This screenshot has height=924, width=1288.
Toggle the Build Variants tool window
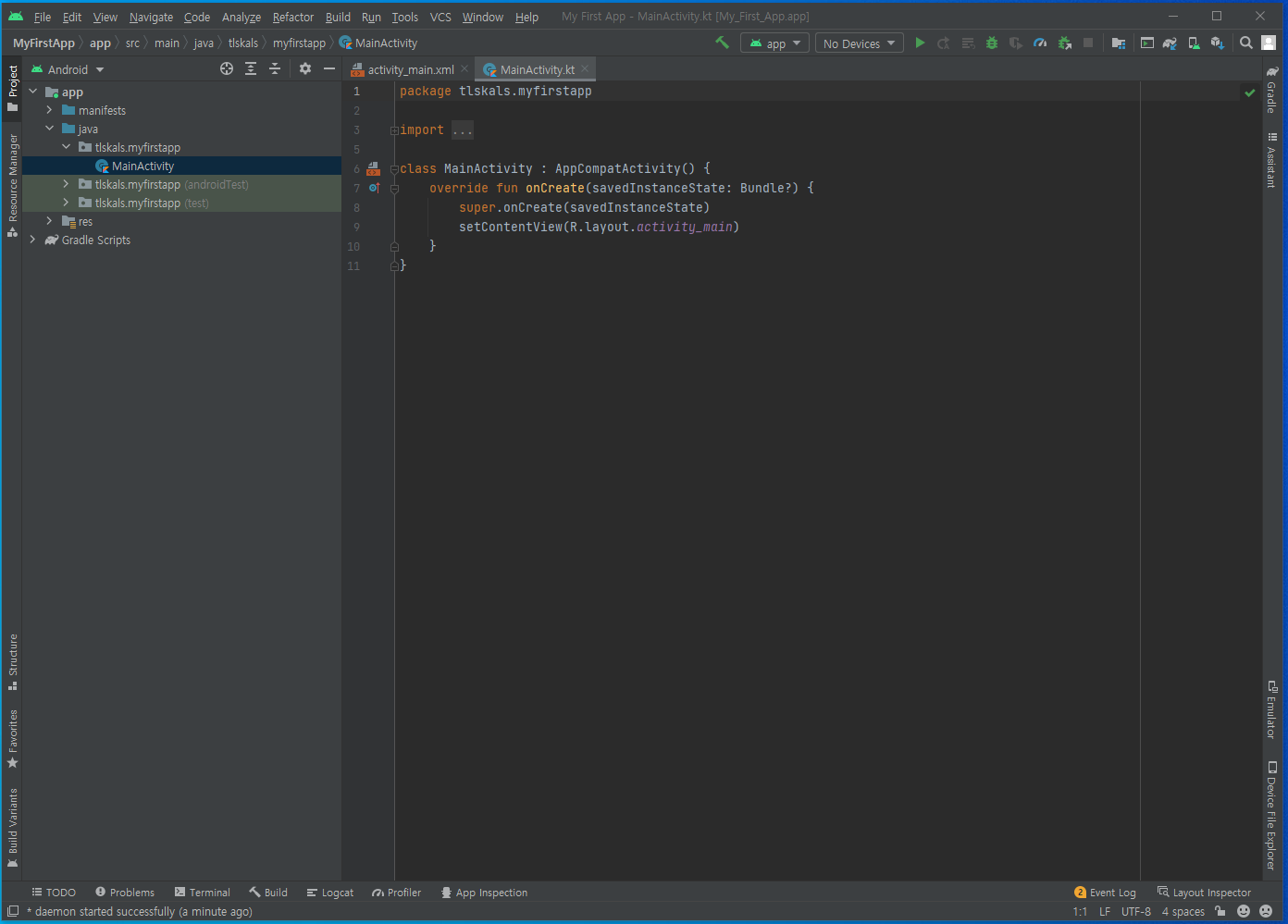pos(13,828)
